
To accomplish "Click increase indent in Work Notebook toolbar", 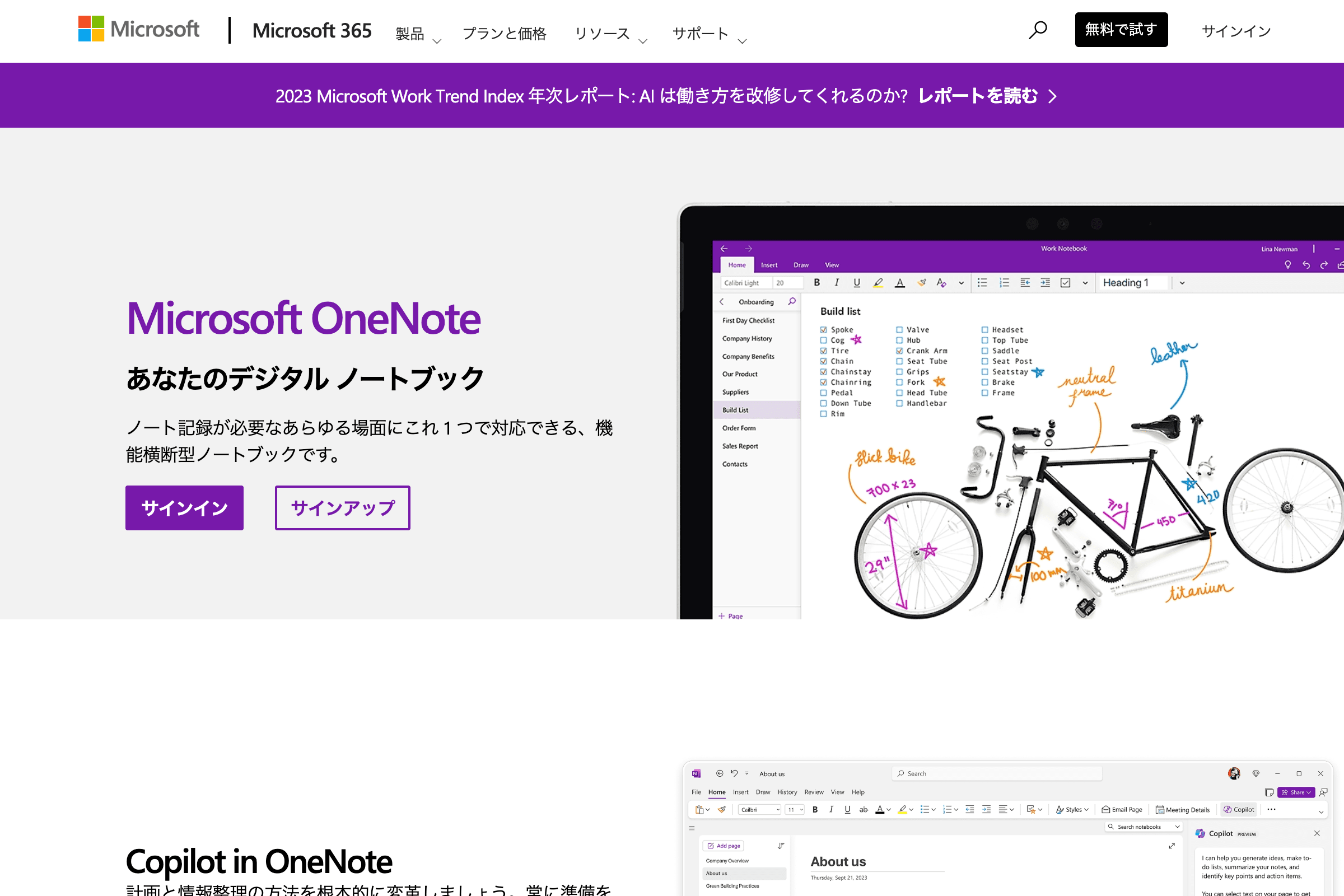I will 1045,282.
